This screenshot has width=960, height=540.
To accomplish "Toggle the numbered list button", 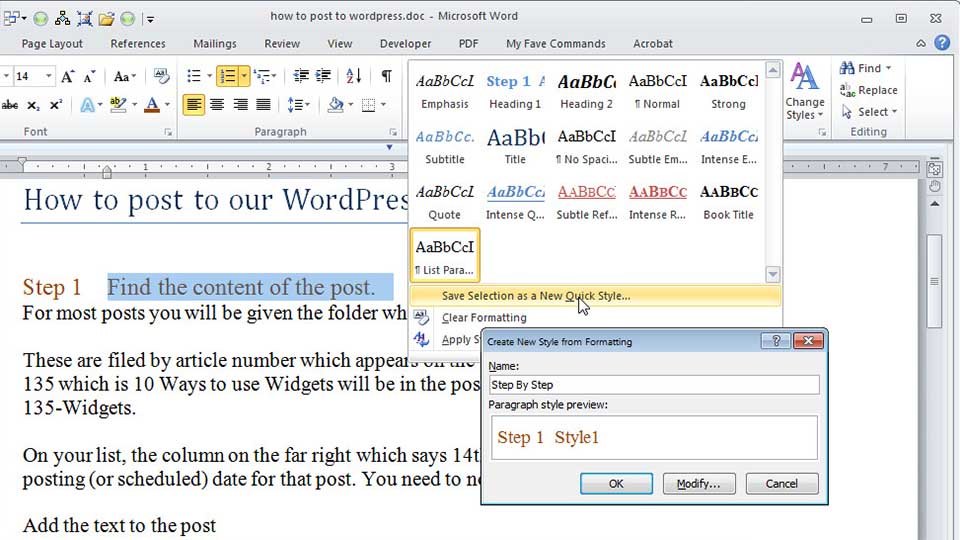I will [228, 77].
